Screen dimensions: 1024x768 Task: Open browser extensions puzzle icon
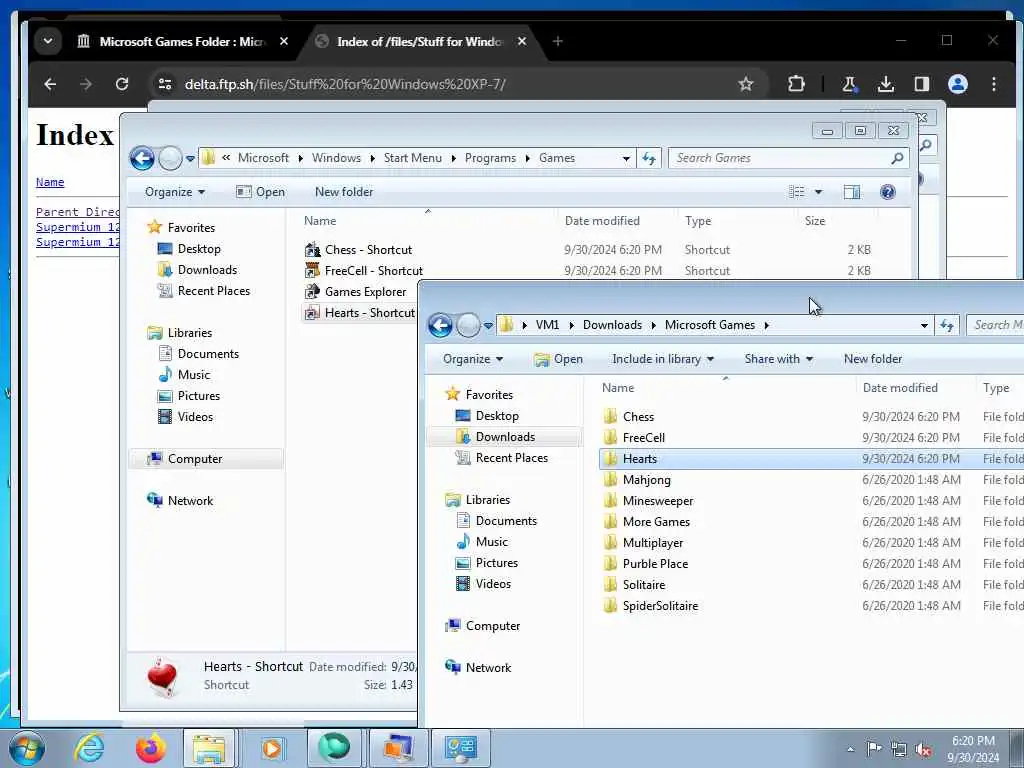795,84
